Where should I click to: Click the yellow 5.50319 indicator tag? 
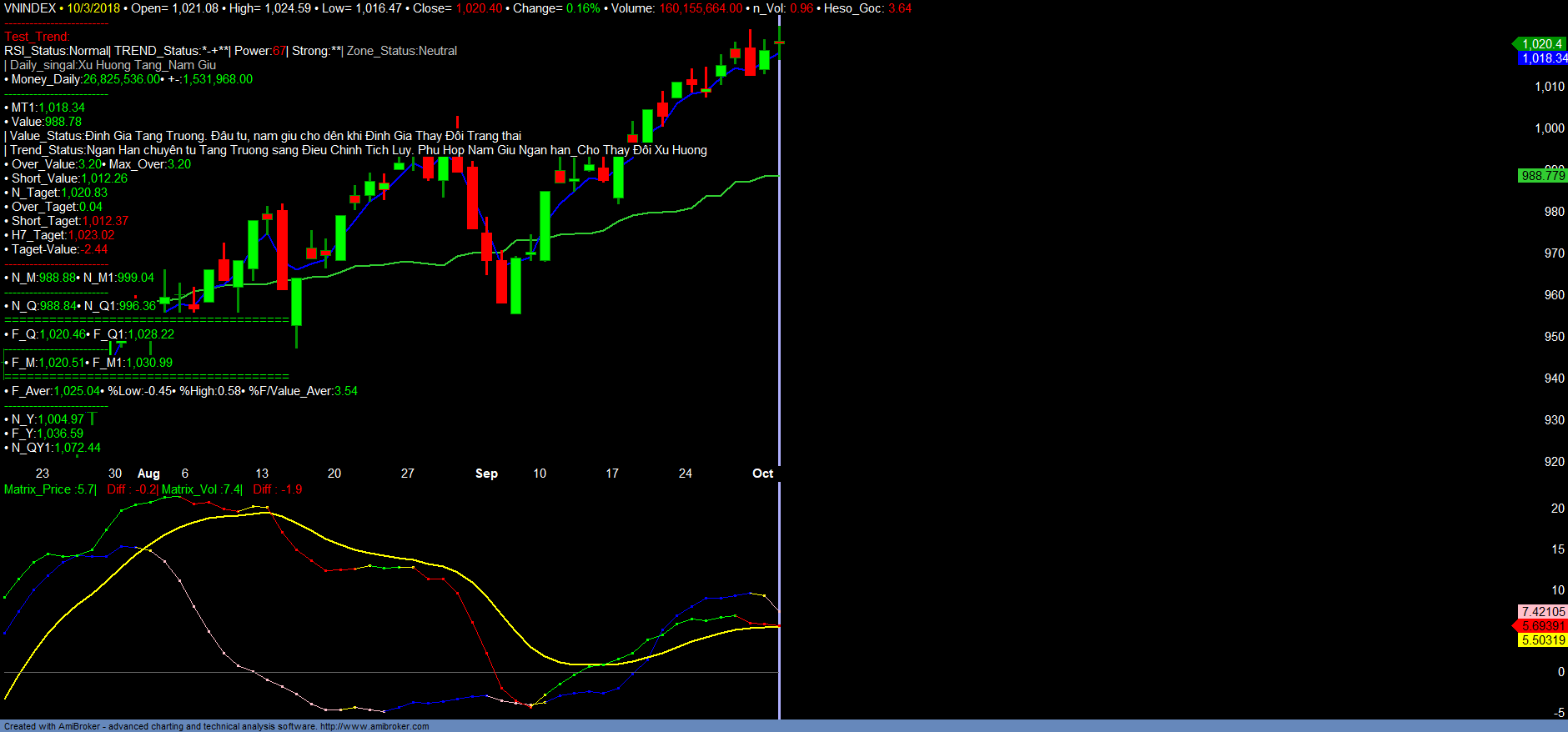pyautogui.click(x=1543, y=640)
